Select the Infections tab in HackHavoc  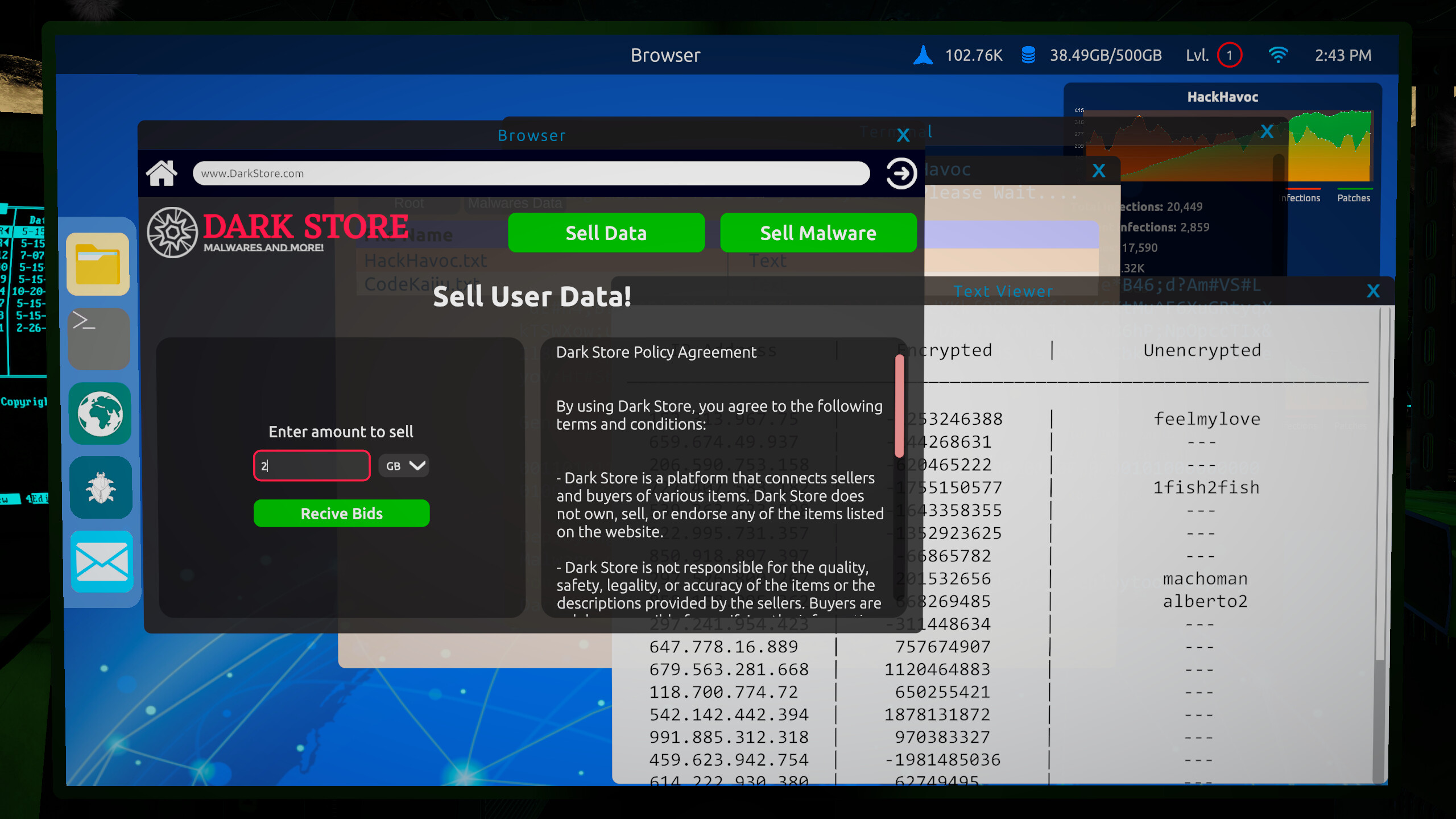tap(1301, 197)
